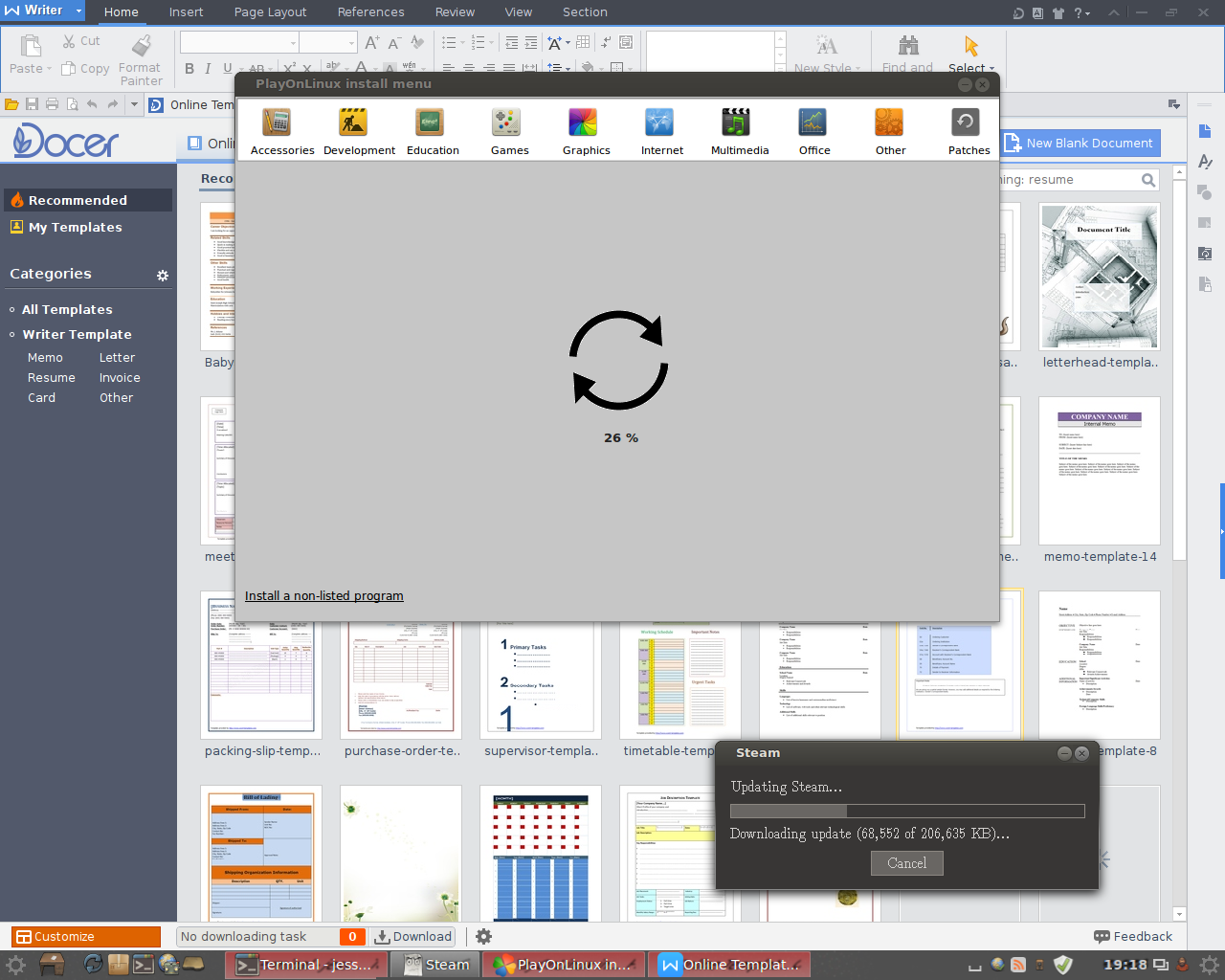Open the Development category in PlayOnLinux
This screenshot has width=1225, height=980.
coord(359,131)
